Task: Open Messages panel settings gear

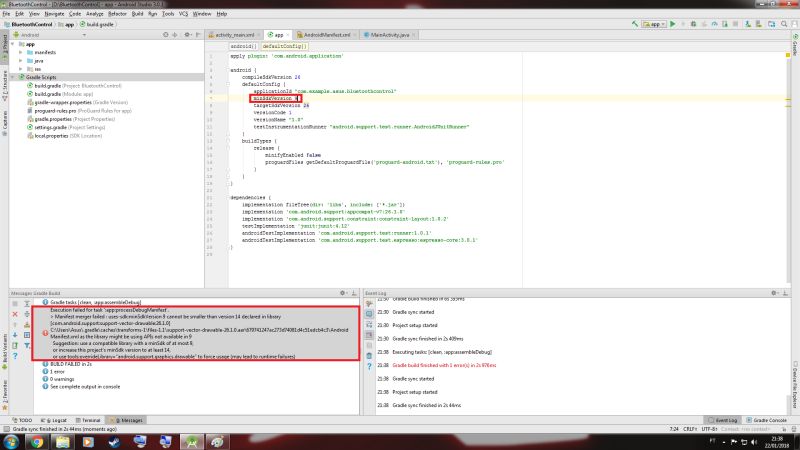Action: (x=343, y=293)
